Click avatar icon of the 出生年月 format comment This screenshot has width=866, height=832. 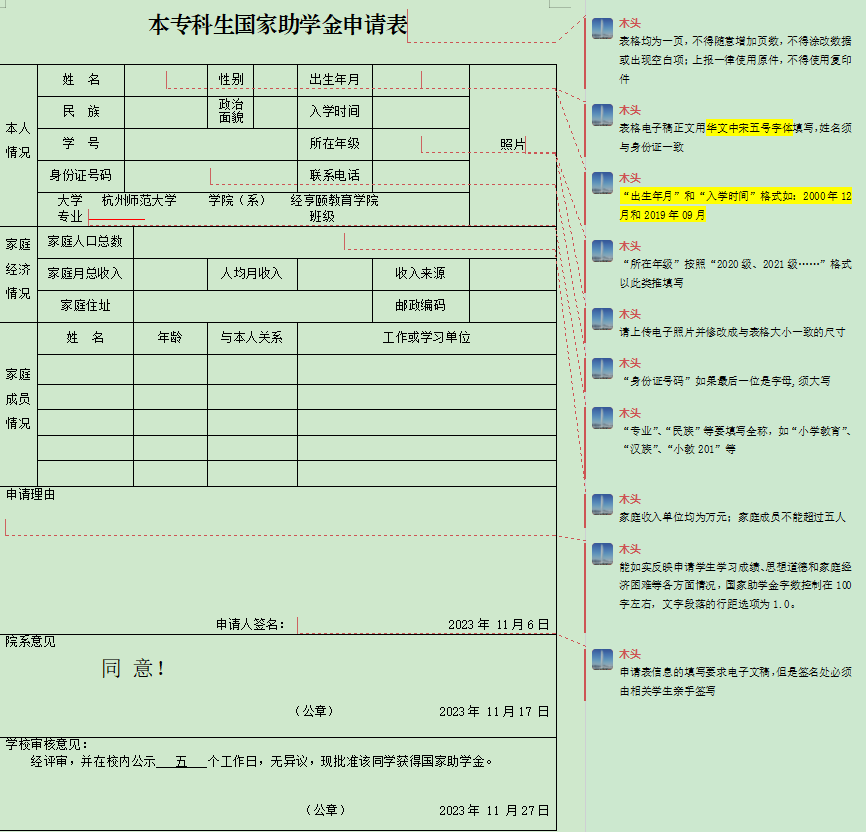pos(602,183)
